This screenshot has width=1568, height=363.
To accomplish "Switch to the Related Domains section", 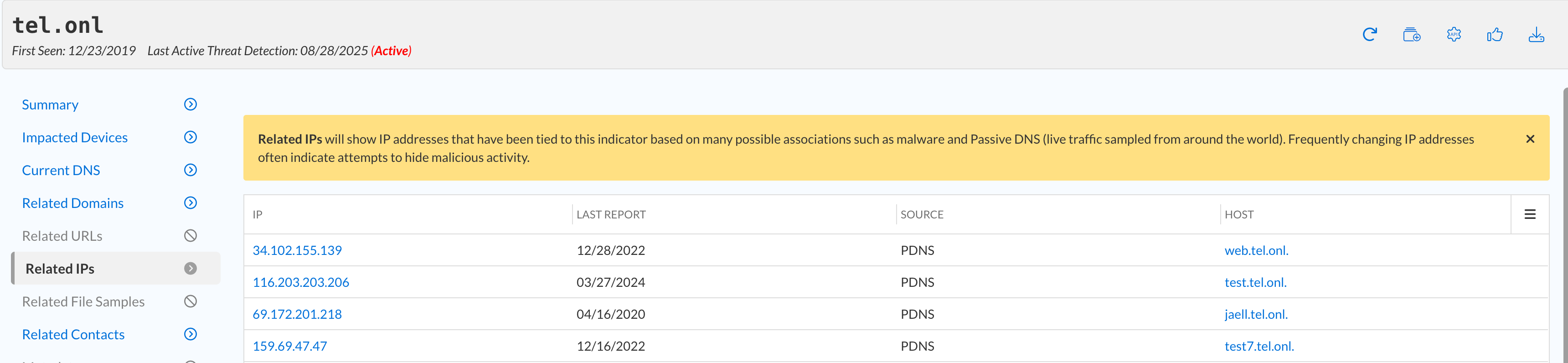I will [x=72, y=203].
